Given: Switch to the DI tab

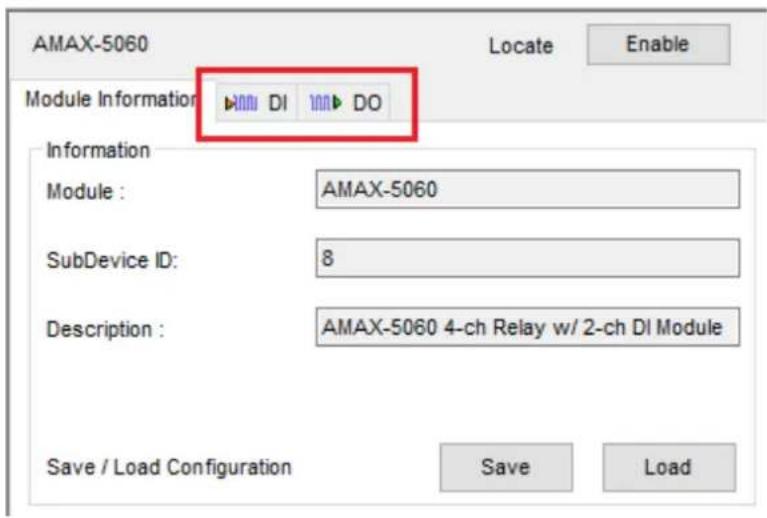Looking at the screenshot, I should [256, 103].
